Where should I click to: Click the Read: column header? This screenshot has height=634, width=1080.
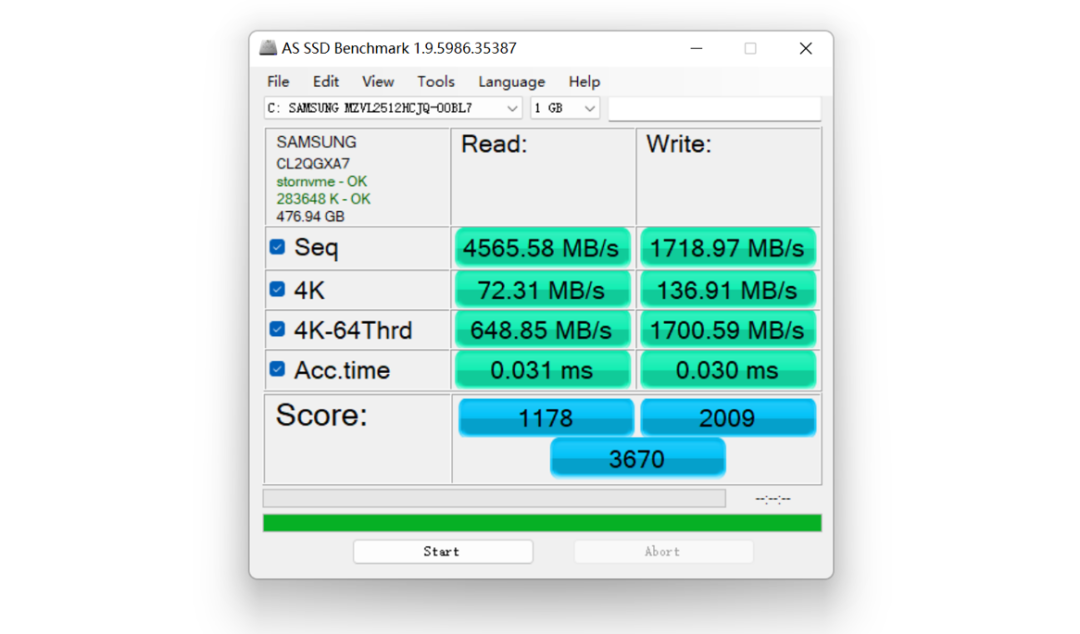pyautogui.click(x=494, y=144)
